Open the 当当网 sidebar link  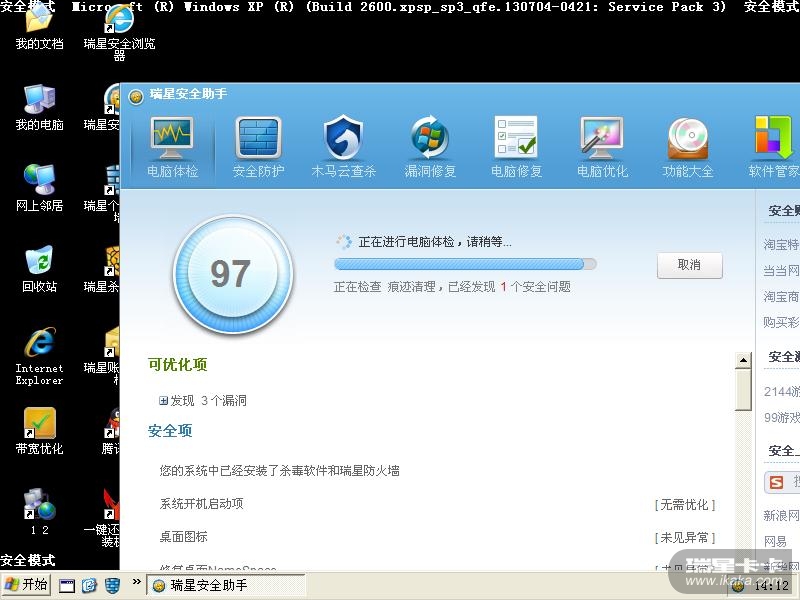781,270
